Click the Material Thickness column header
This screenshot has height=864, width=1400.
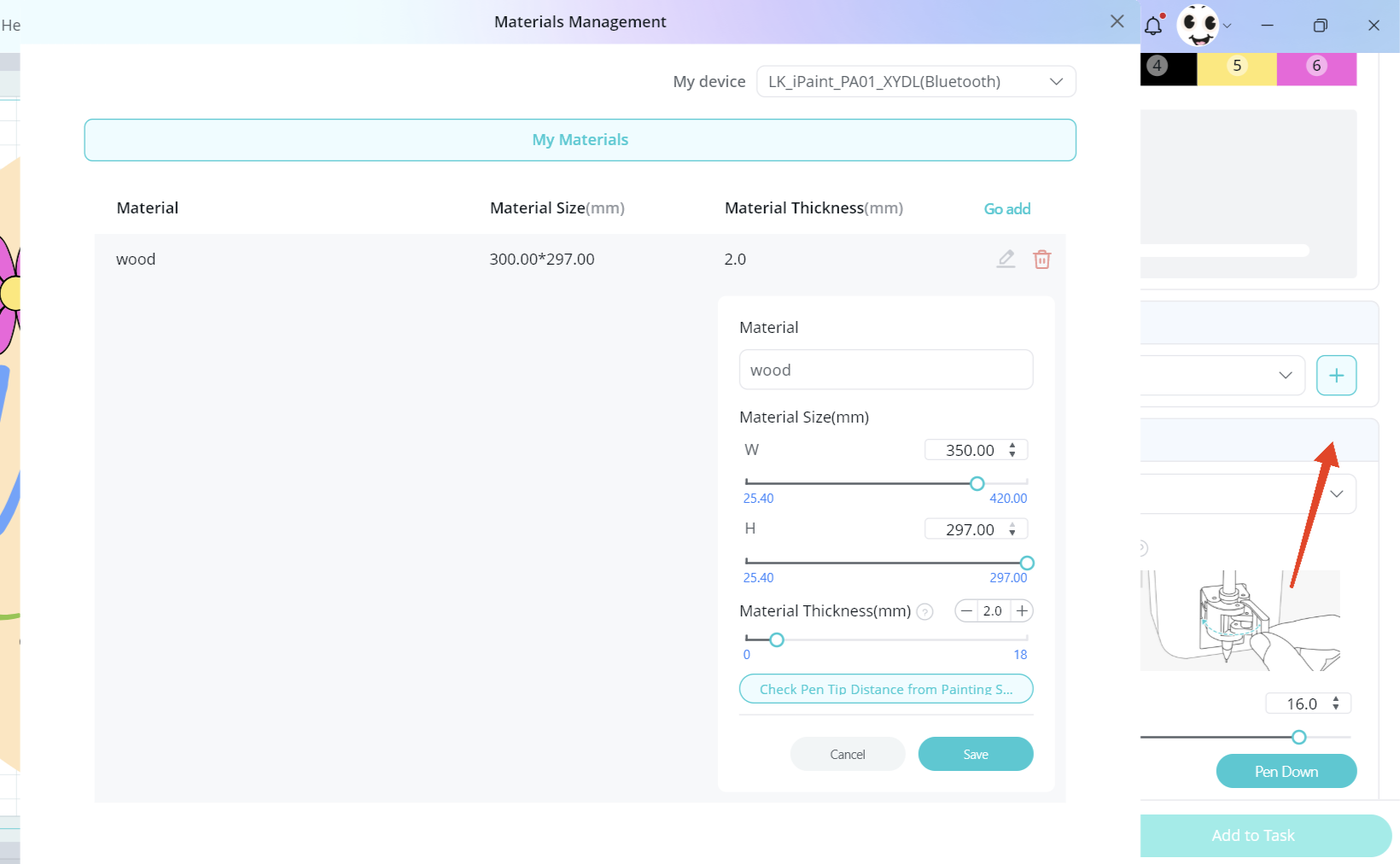tap(814, 207)
